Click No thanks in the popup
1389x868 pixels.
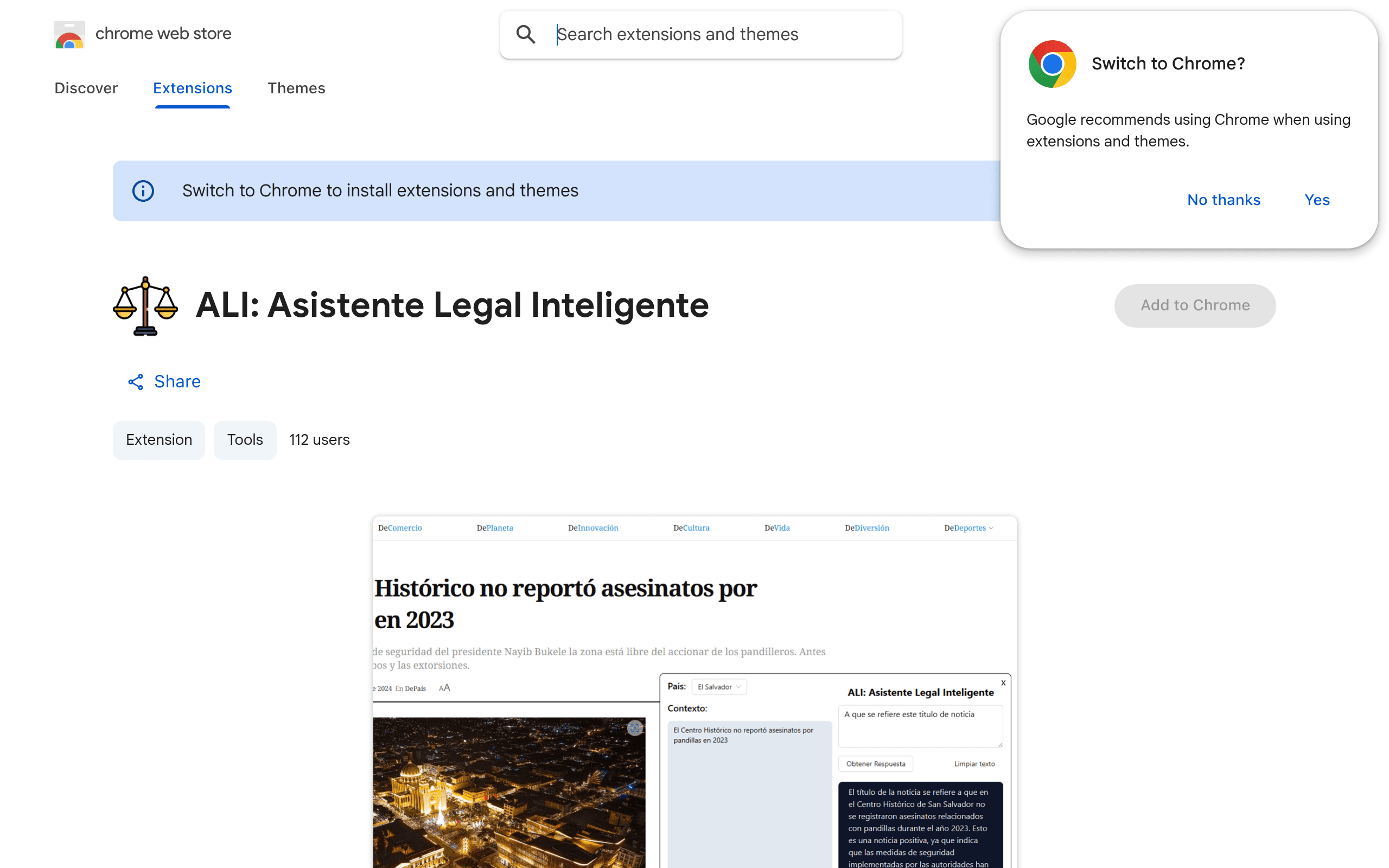[1224, 200]
